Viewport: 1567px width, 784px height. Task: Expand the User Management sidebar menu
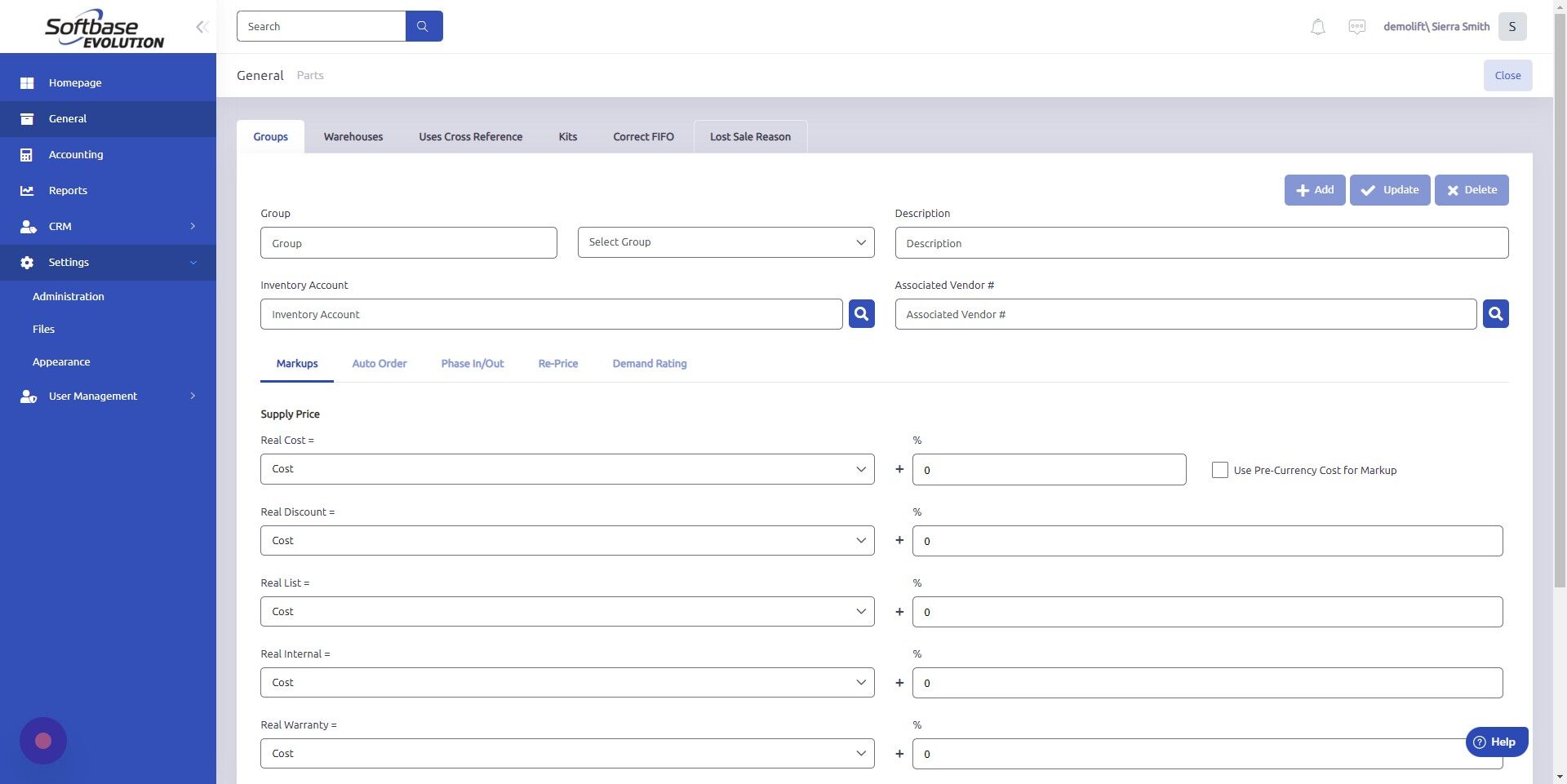pos(193,396)
